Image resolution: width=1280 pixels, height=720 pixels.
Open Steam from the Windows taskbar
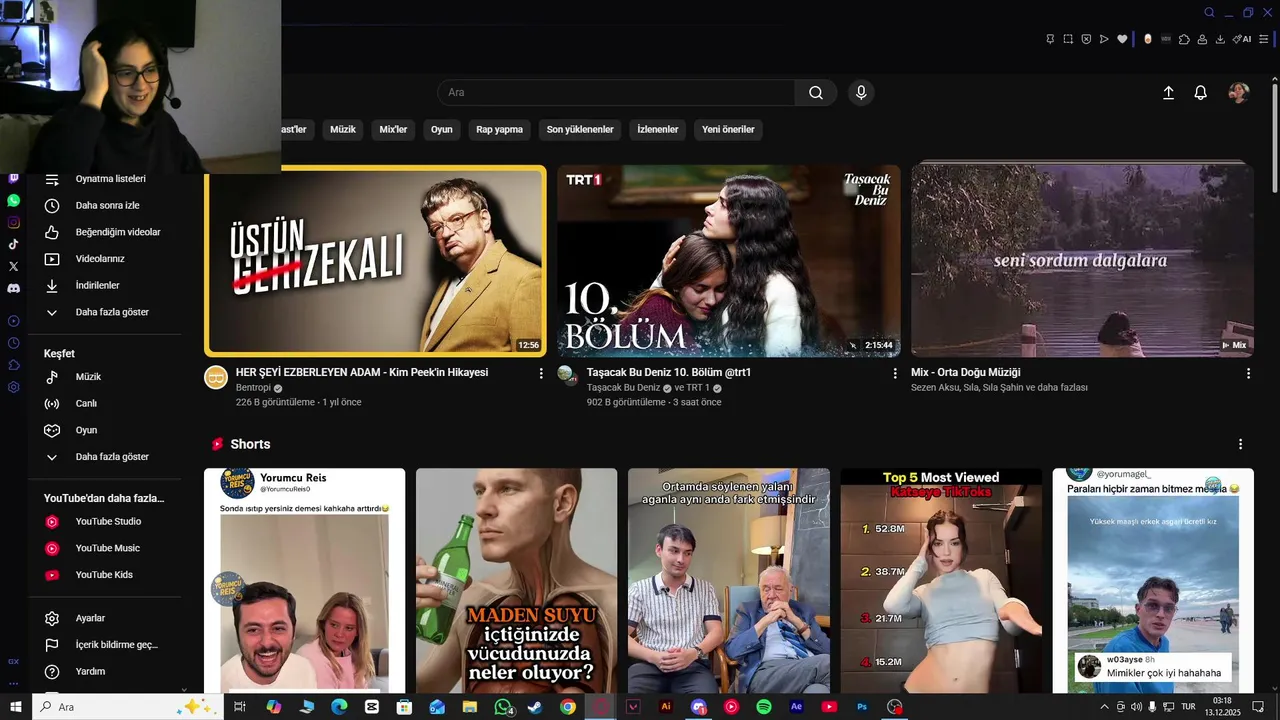click(535, 707)
